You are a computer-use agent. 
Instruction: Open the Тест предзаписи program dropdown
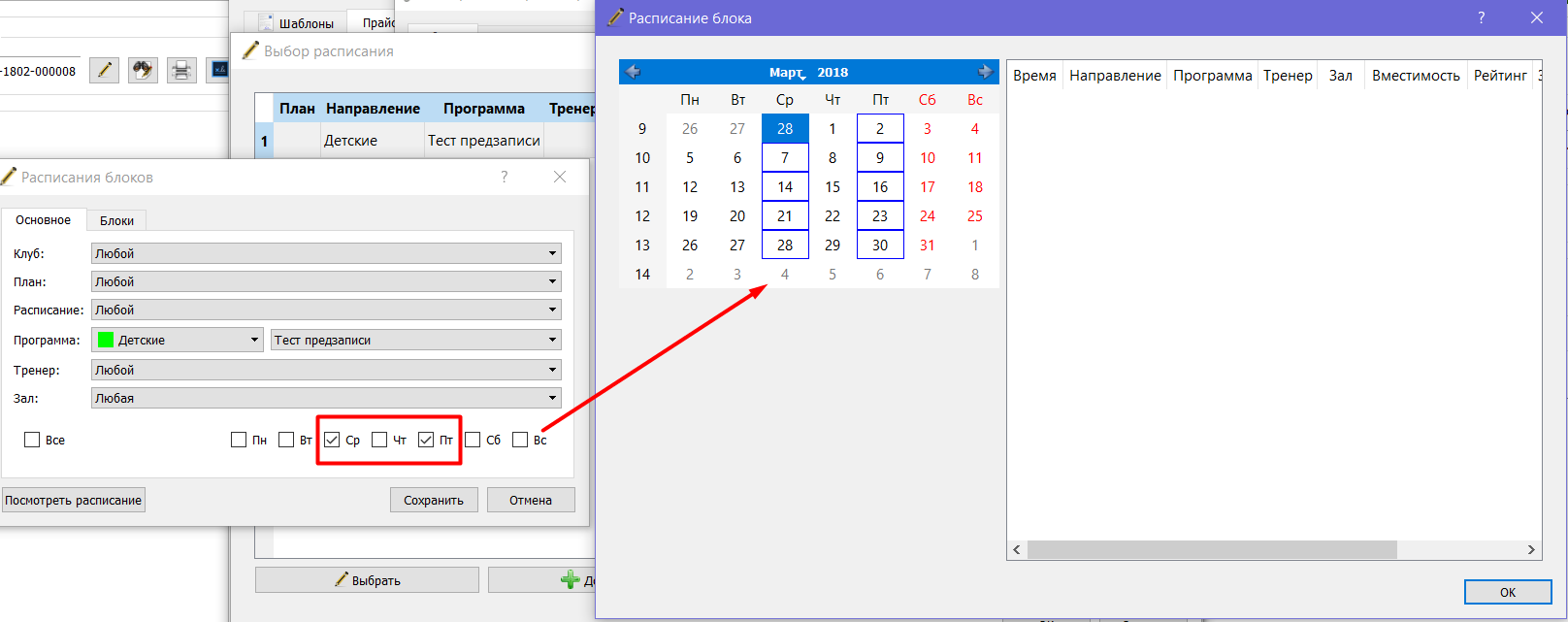(415, 340)
